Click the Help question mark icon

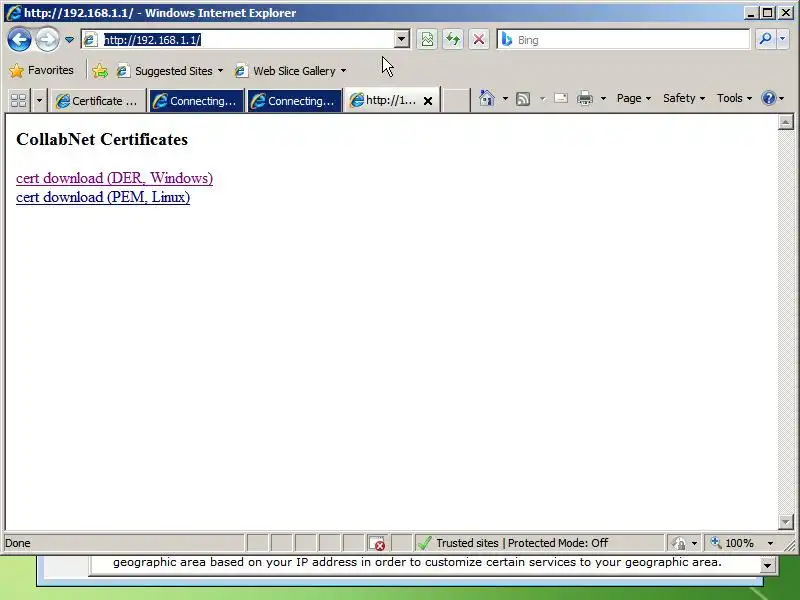point(769,98)
